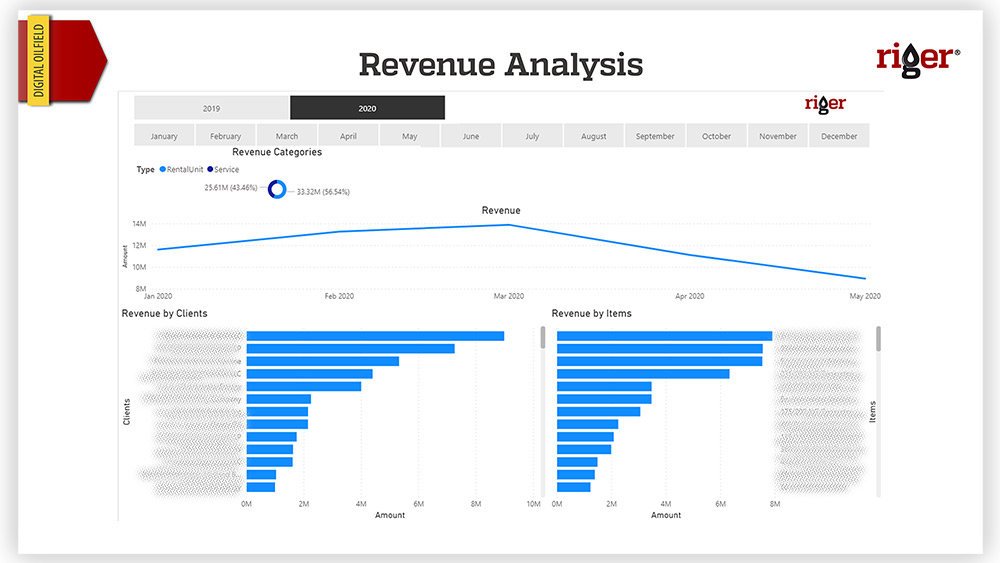Click the Revenue by Clients scrollbar
Viewport: 1000px width, 563px height.
click(x=543, y=338)
